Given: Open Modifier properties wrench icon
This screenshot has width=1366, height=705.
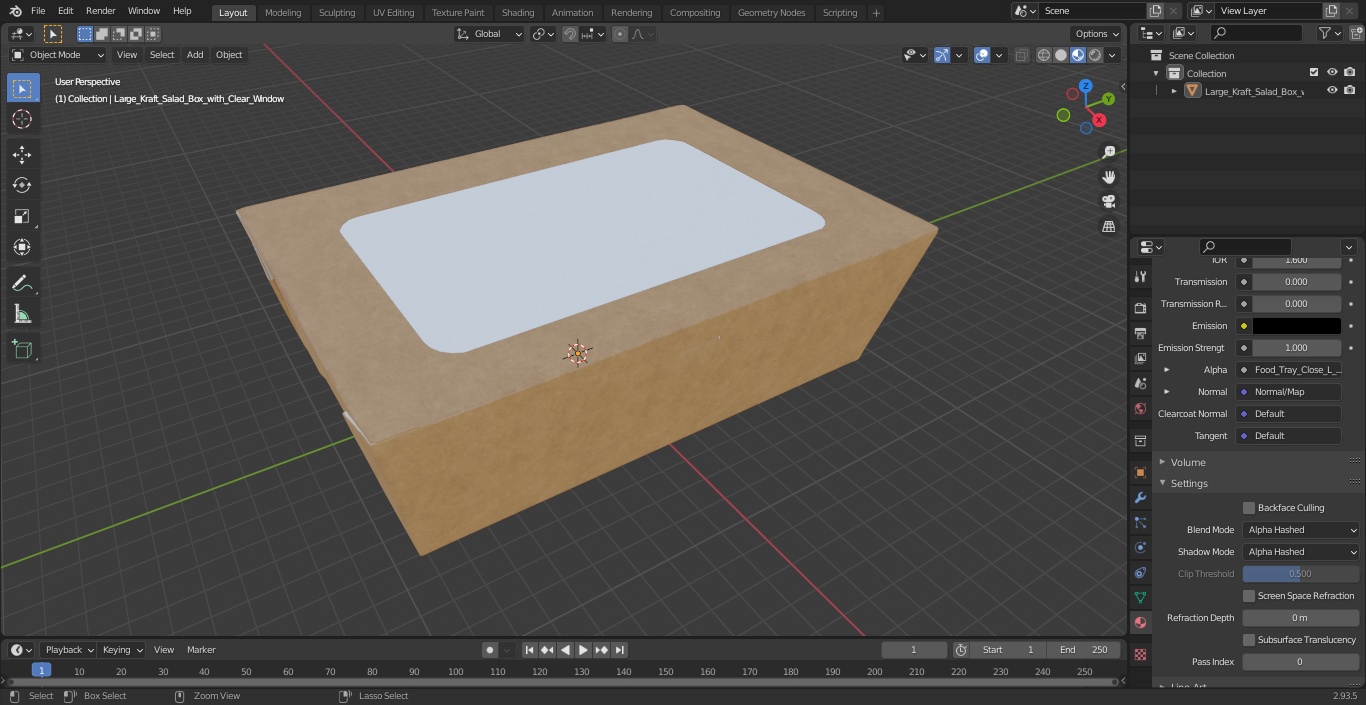Looking at the screenshot, I should click(1140, 497).
